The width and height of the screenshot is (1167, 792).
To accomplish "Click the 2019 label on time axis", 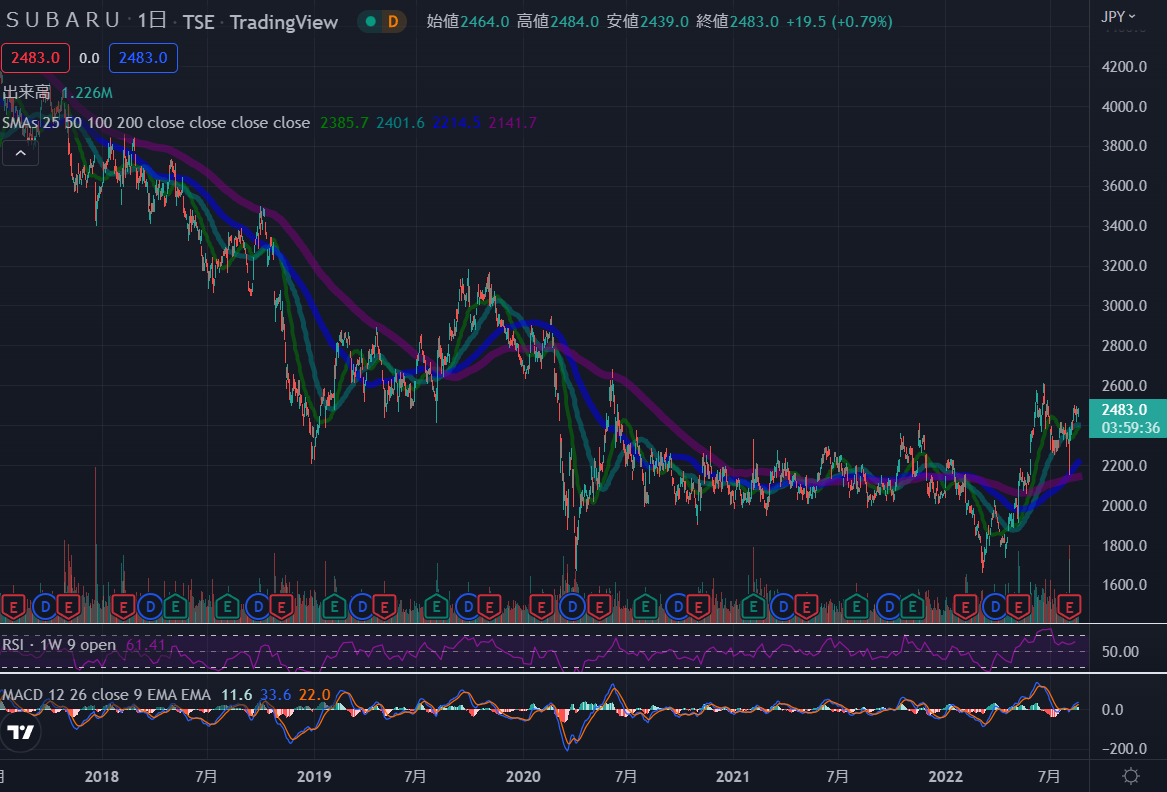I will 314,777.
